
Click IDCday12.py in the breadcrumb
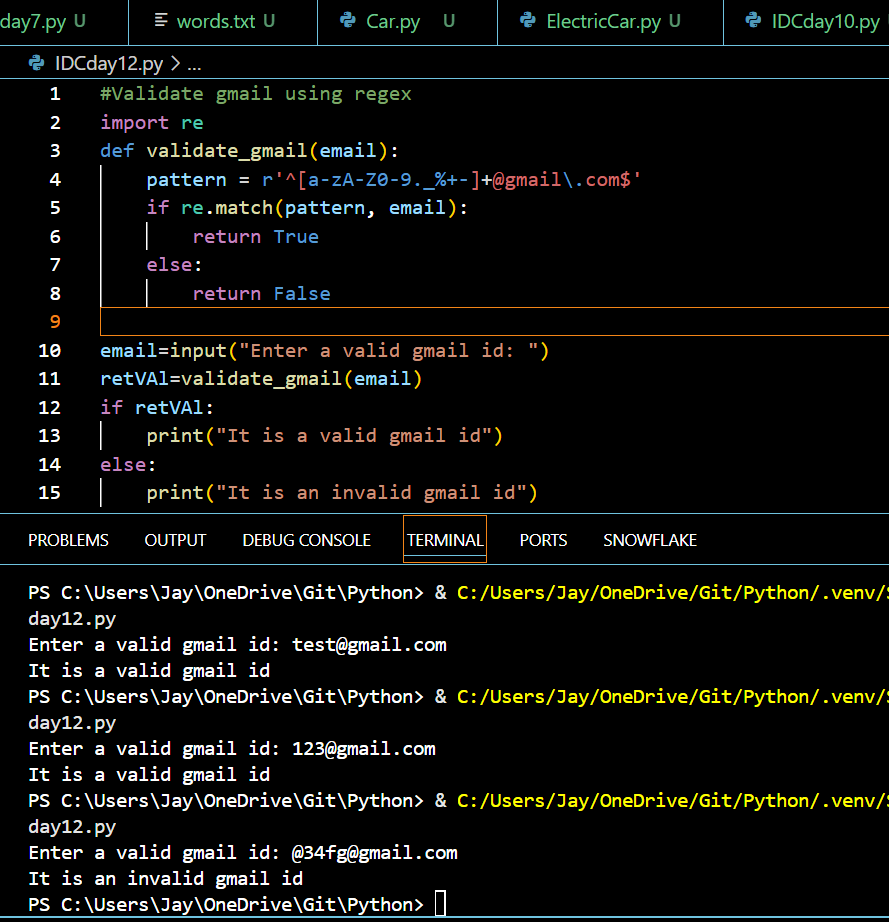[109, 64]
